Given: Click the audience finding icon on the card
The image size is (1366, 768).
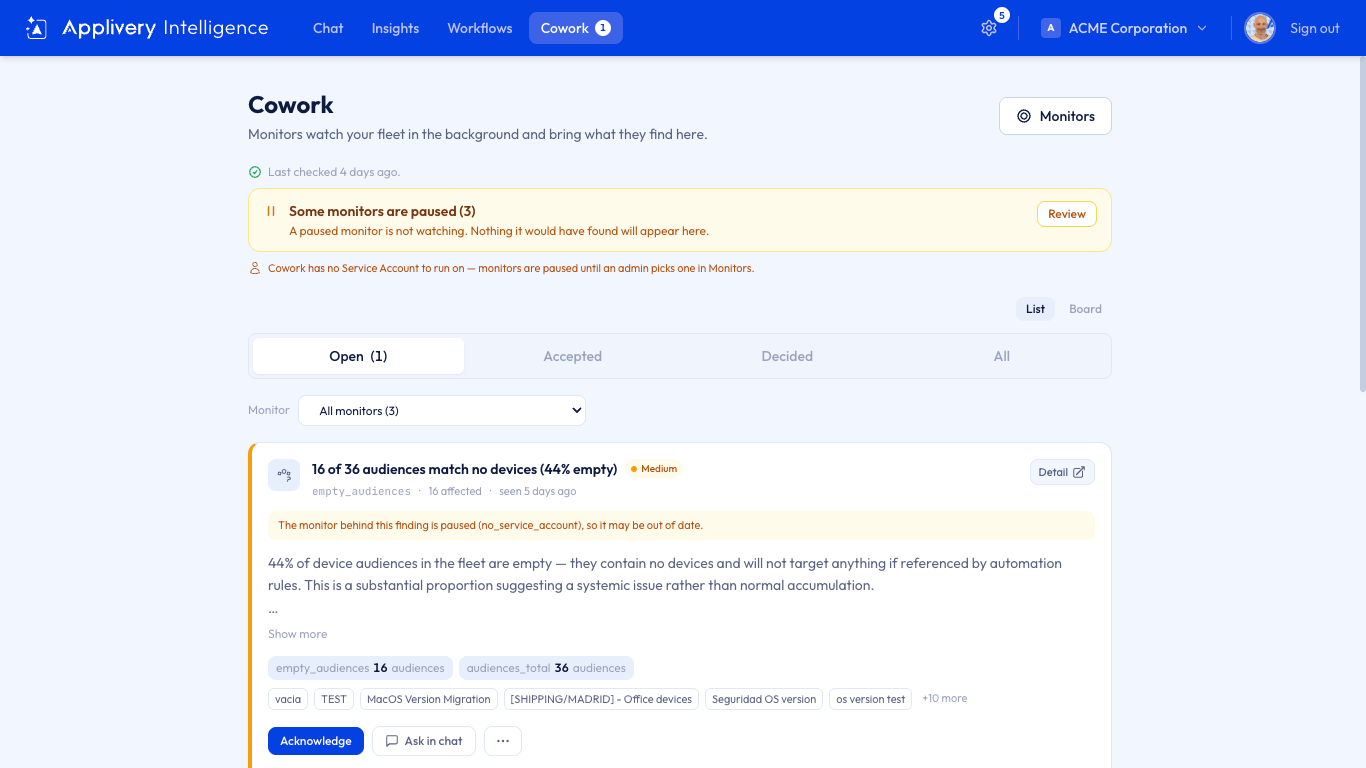Looking at the screenshot, I should click(284, 475).
